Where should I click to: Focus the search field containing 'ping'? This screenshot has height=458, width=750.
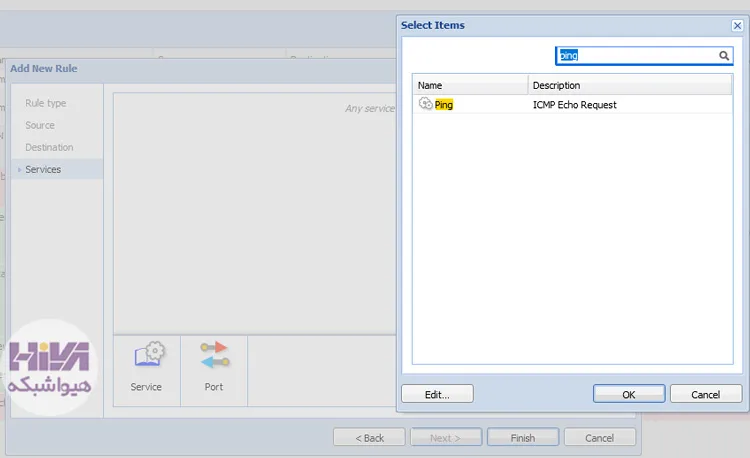644,55
